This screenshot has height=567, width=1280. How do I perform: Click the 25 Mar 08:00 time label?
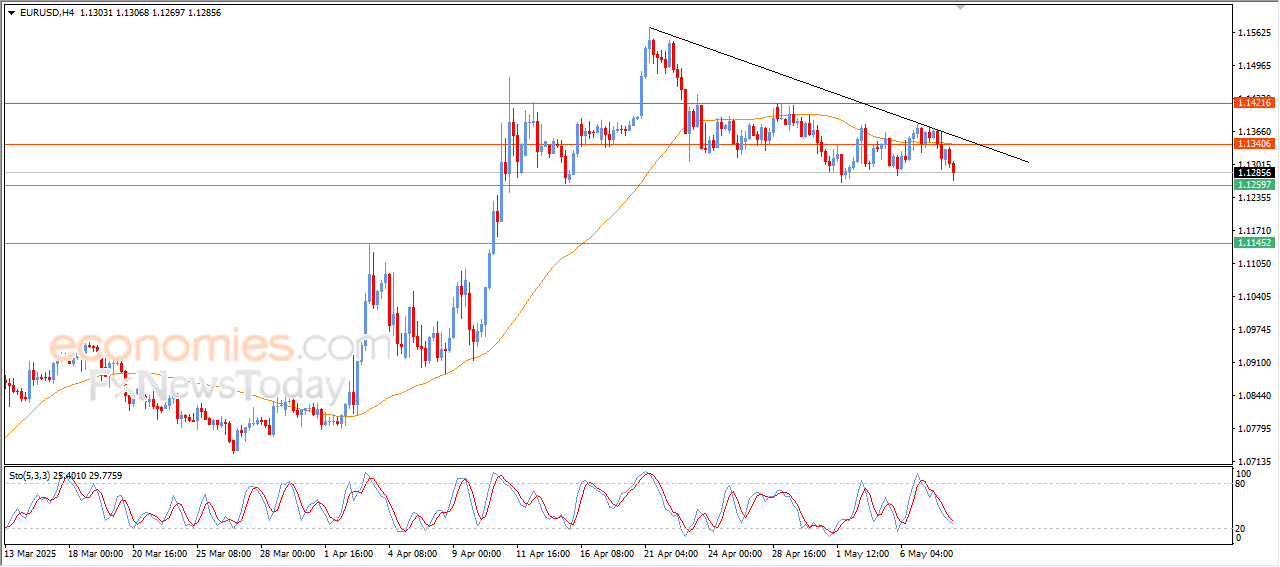pyautogui.click(x=226, y=552)
